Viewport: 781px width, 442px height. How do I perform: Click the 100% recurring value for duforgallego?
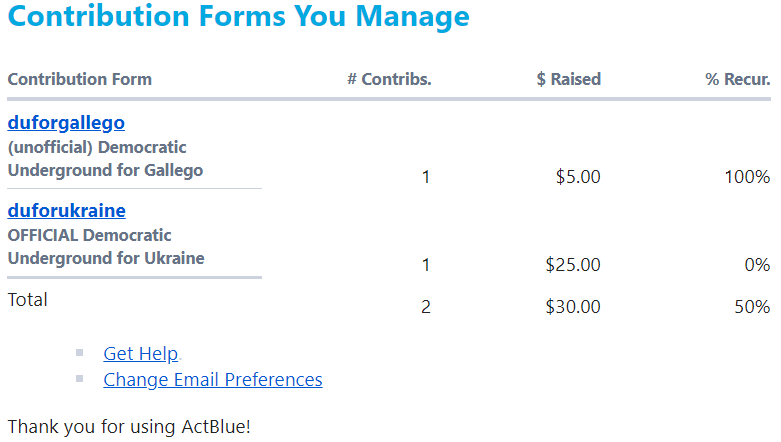point(747,177)
